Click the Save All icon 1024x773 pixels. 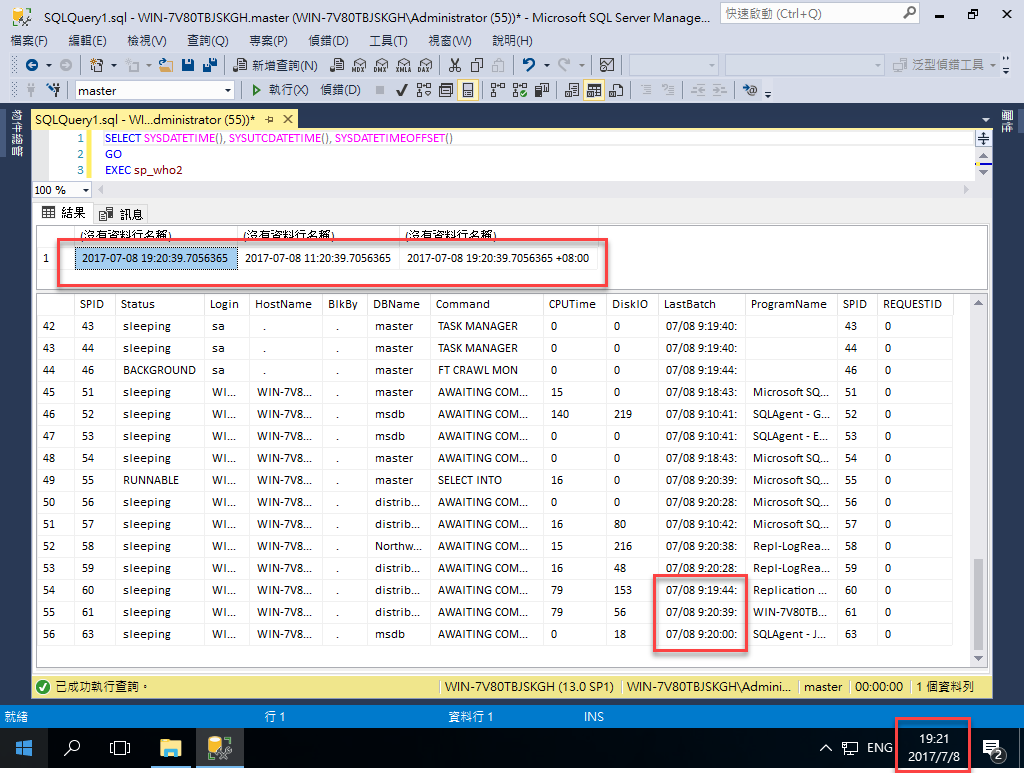pyautogui.click(x=210, y=65)
